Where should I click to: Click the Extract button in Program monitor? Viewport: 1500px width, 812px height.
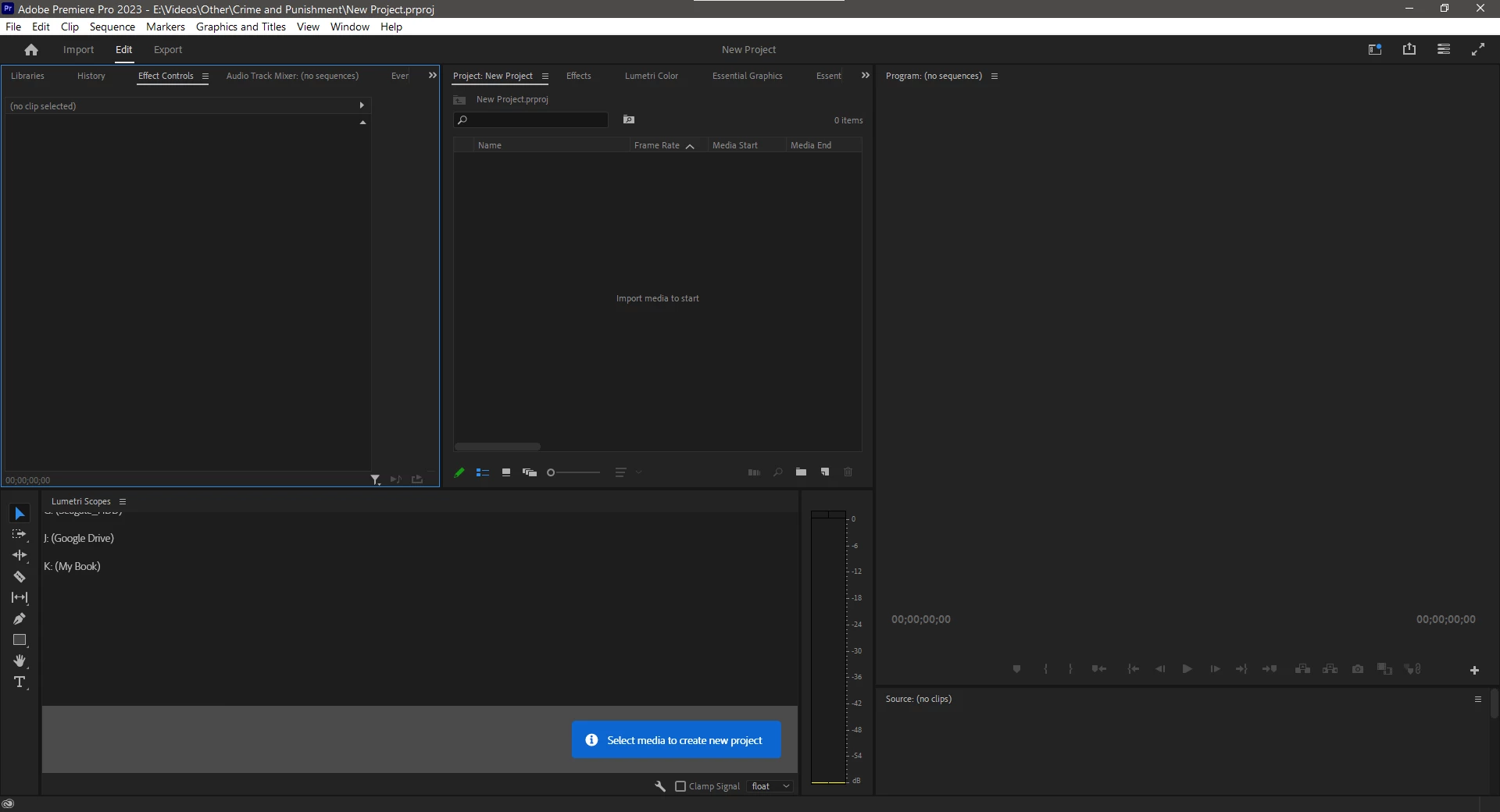click(1330, 669)
